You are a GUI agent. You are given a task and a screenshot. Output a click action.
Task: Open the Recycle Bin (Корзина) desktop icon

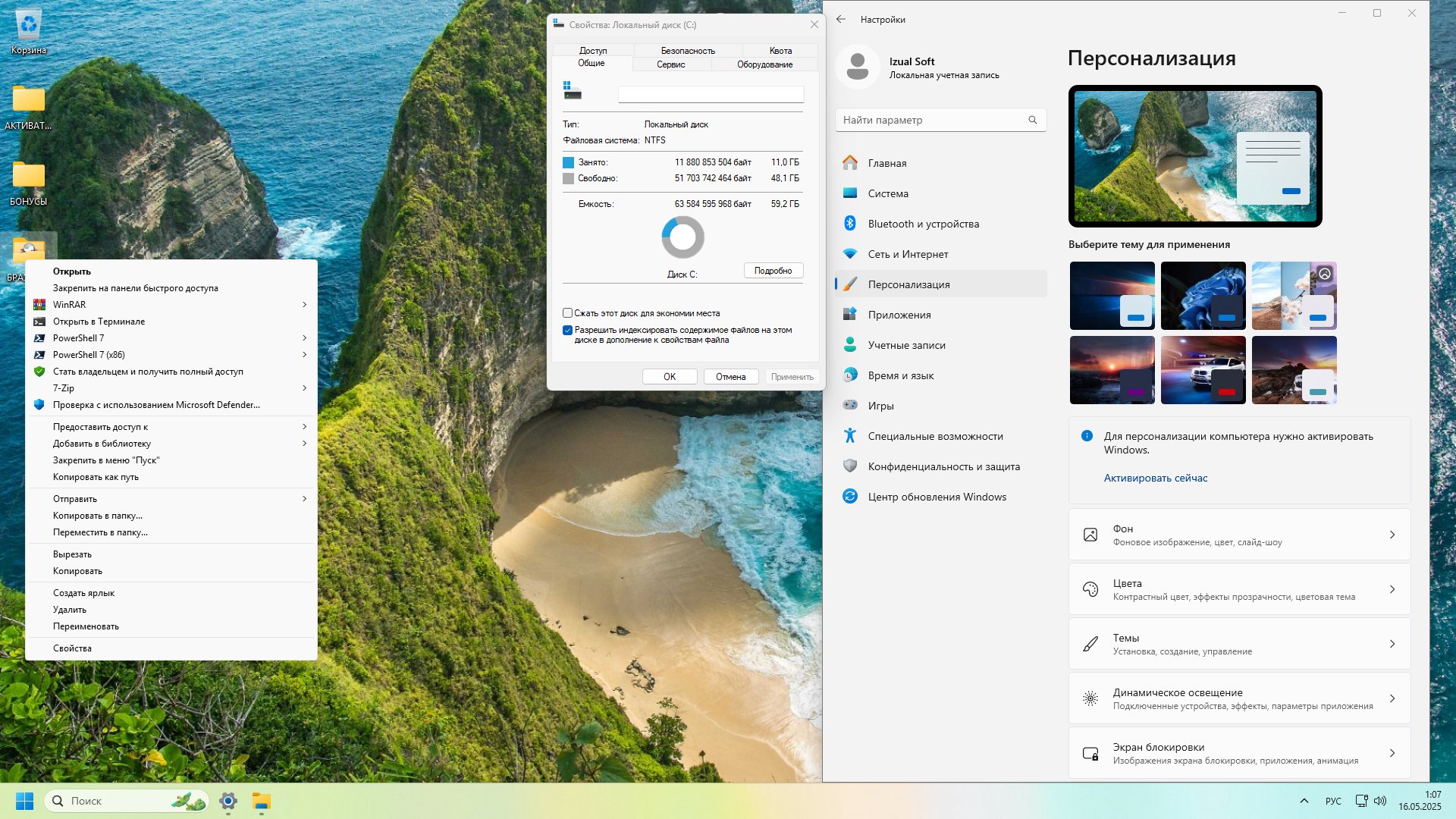pos(29,30)
